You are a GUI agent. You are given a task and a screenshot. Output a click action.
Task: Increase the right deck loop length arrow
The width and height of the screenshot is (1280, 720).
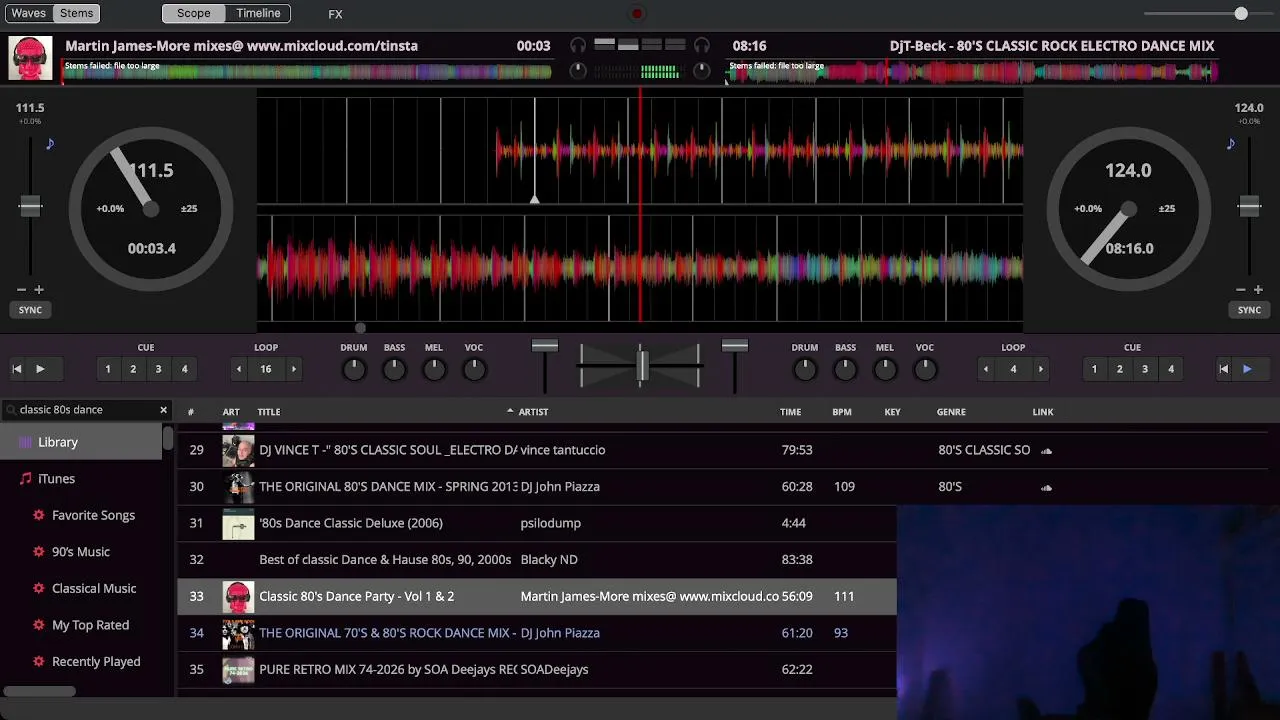coord(1040,369)
